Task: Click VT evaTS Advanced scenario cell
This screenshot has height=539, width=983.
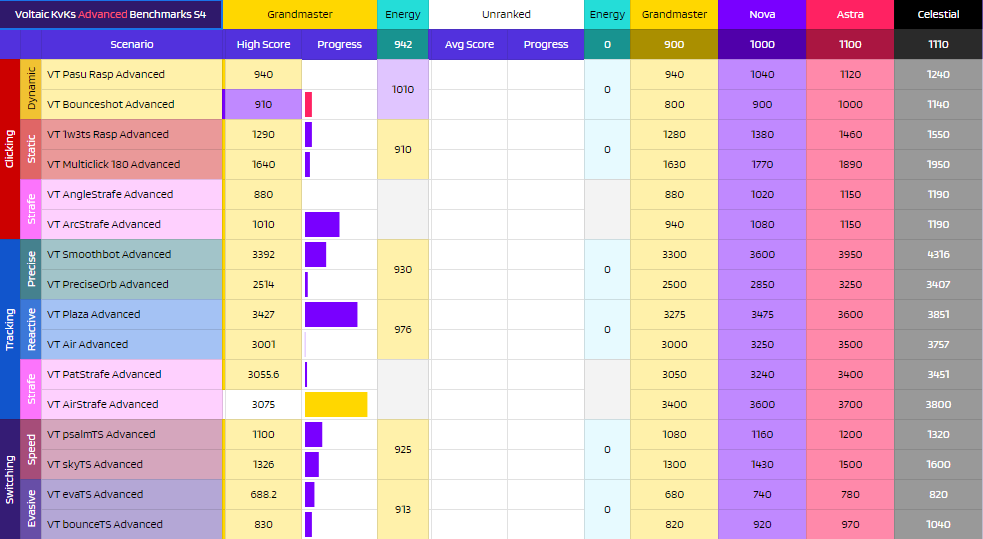Action: (132, 495)
